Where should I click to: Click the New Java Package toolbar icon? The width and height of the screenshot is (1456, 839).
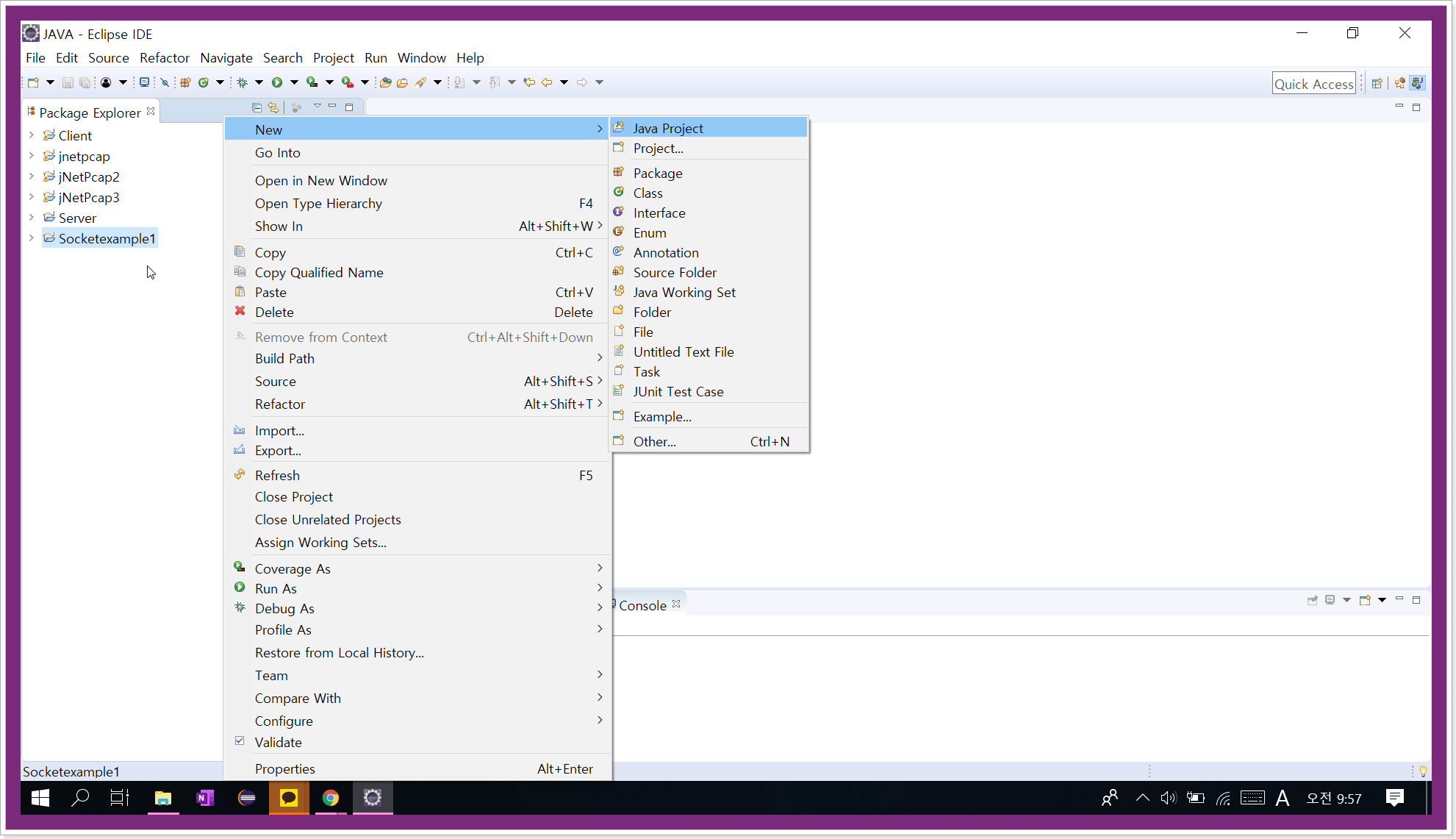click(185, 82)
